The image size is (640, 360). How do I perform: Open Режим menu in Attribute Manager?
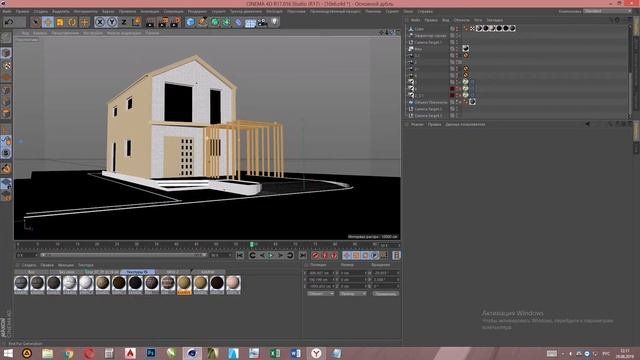(418, 124)
